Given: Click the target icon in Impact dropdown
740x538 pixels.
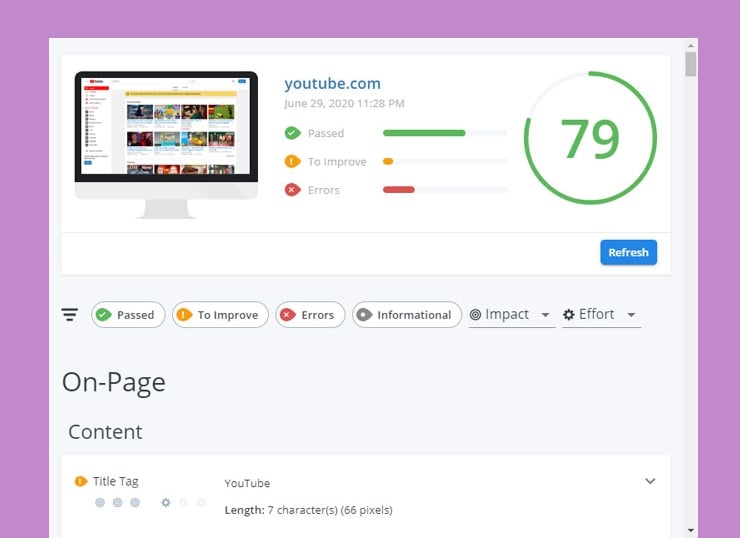Looking at the screenshot, I should pos(475,314).
